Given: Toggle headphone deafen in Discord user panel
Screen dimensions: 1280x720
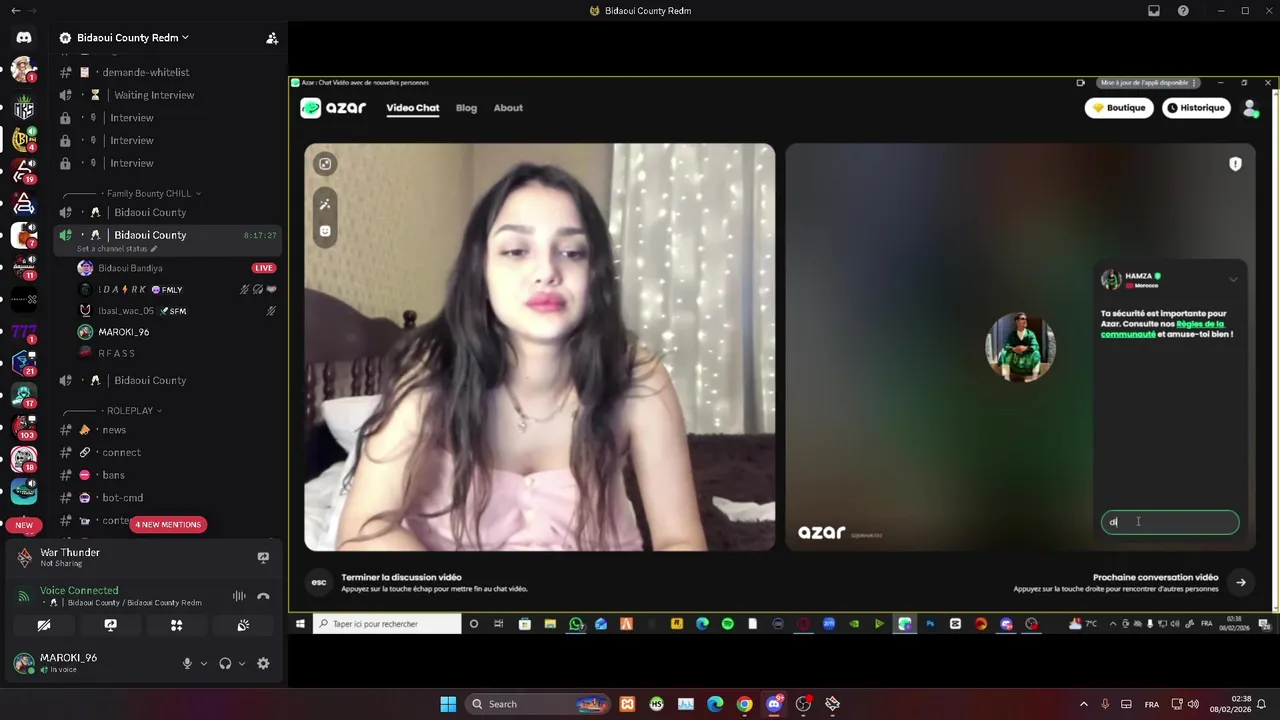Looking at the screenshot, I should (x=225, y=663).
